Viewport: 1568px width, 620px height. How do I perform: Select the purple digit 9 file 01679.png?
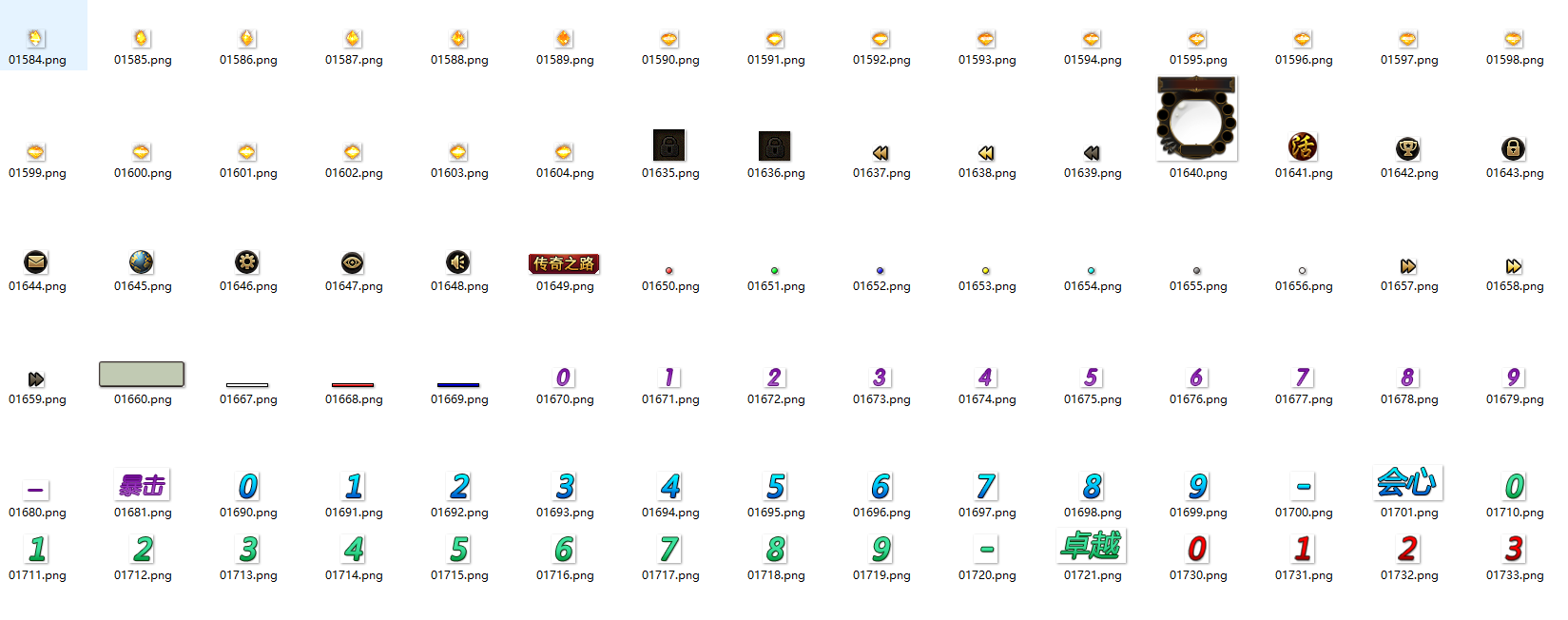point(1514,377)
